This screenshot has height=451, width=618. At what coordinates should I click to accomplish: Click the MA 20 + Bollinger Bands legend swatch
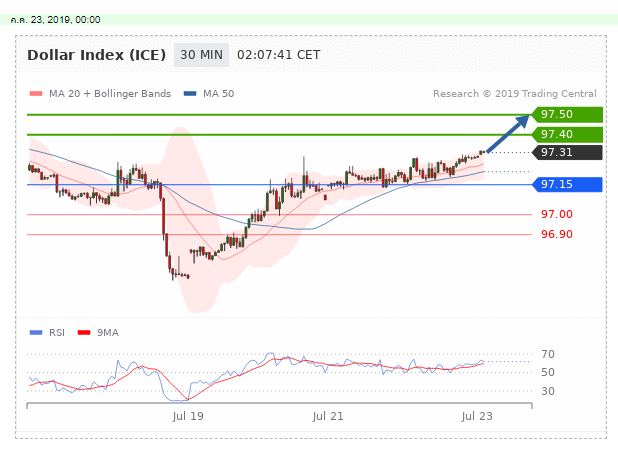pyautogui.click(x=36, y=94)
